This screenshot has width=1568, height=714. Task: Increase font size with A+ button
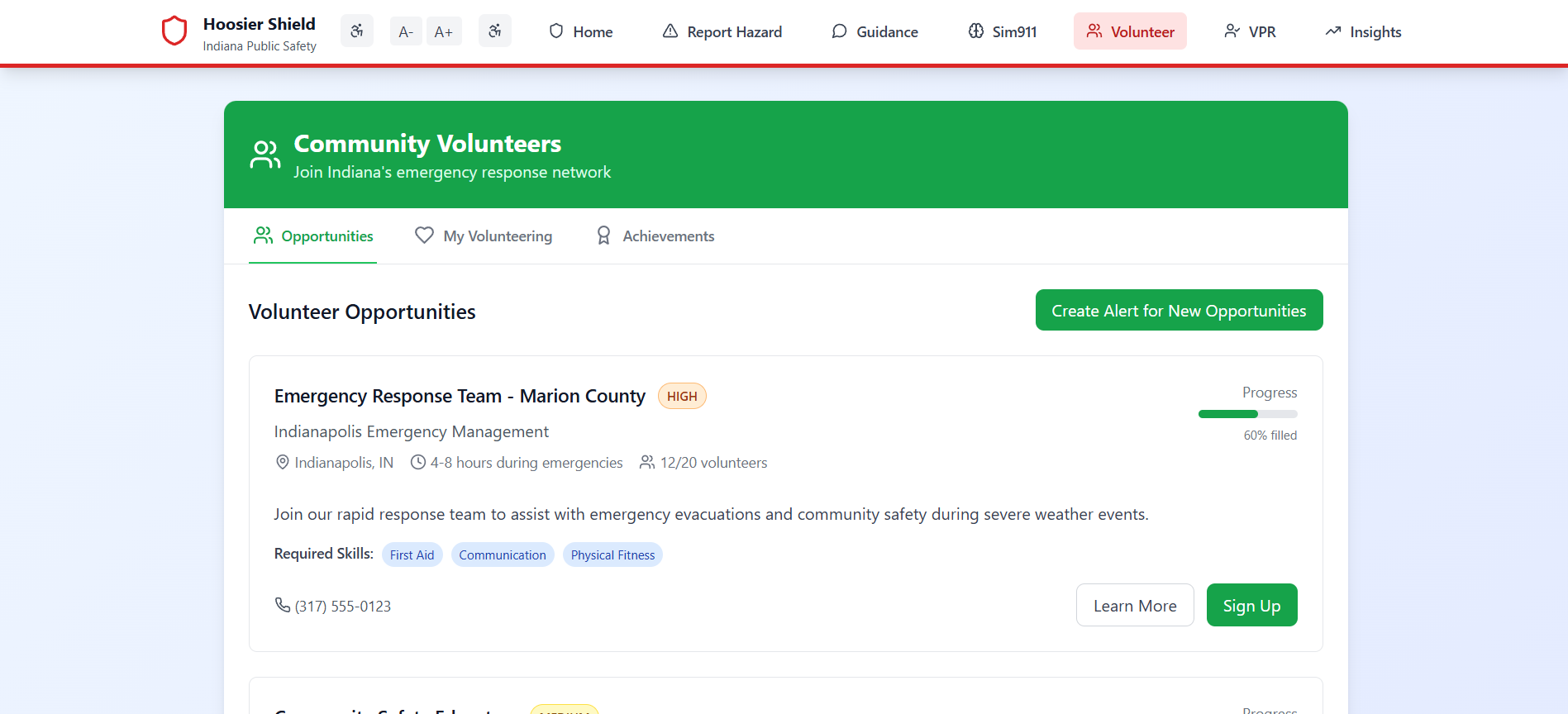tap(444, 31)
